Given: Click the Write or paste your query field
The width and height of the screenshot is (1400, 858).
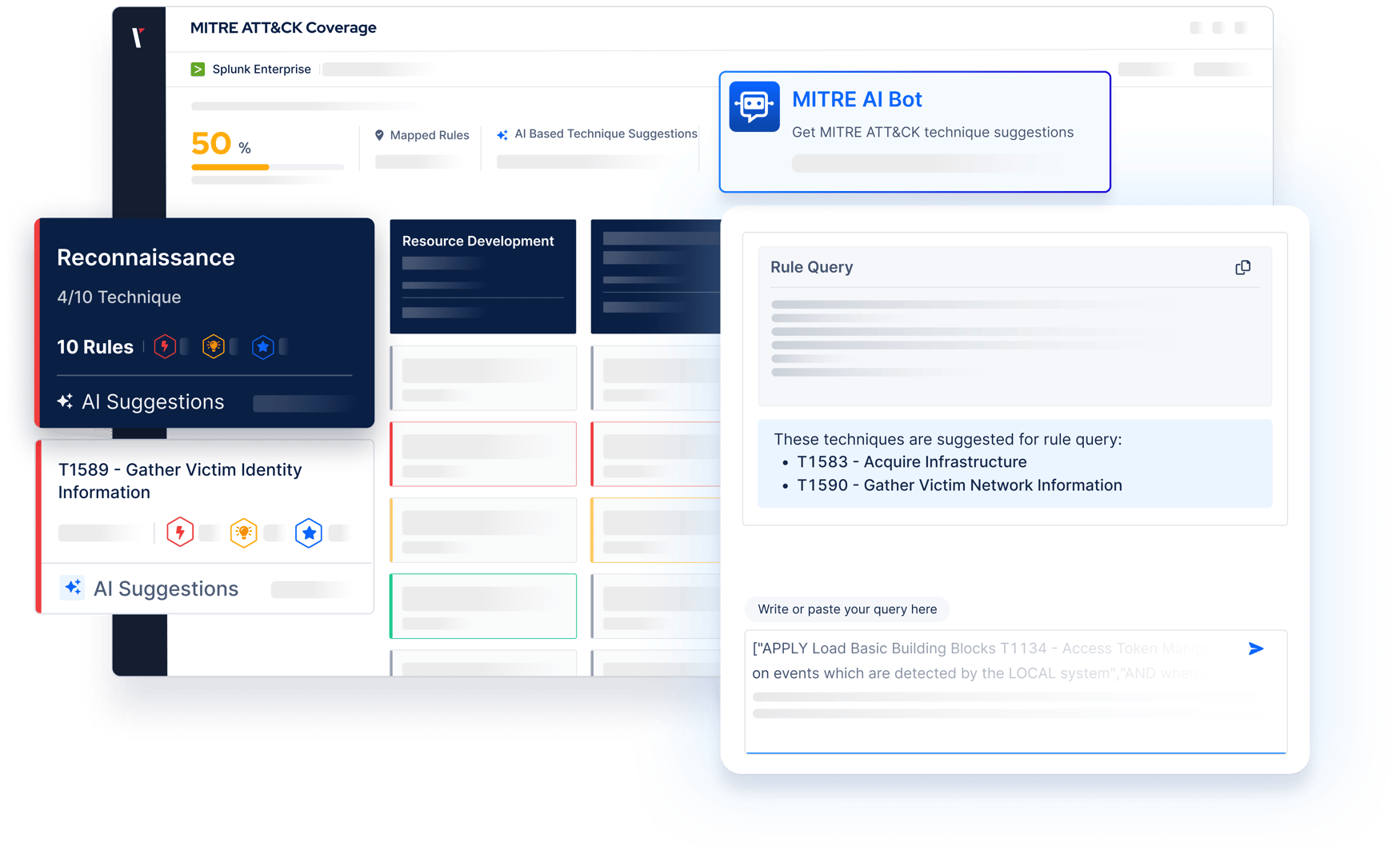Looking at the screenshot, I should tap(846, 609).
